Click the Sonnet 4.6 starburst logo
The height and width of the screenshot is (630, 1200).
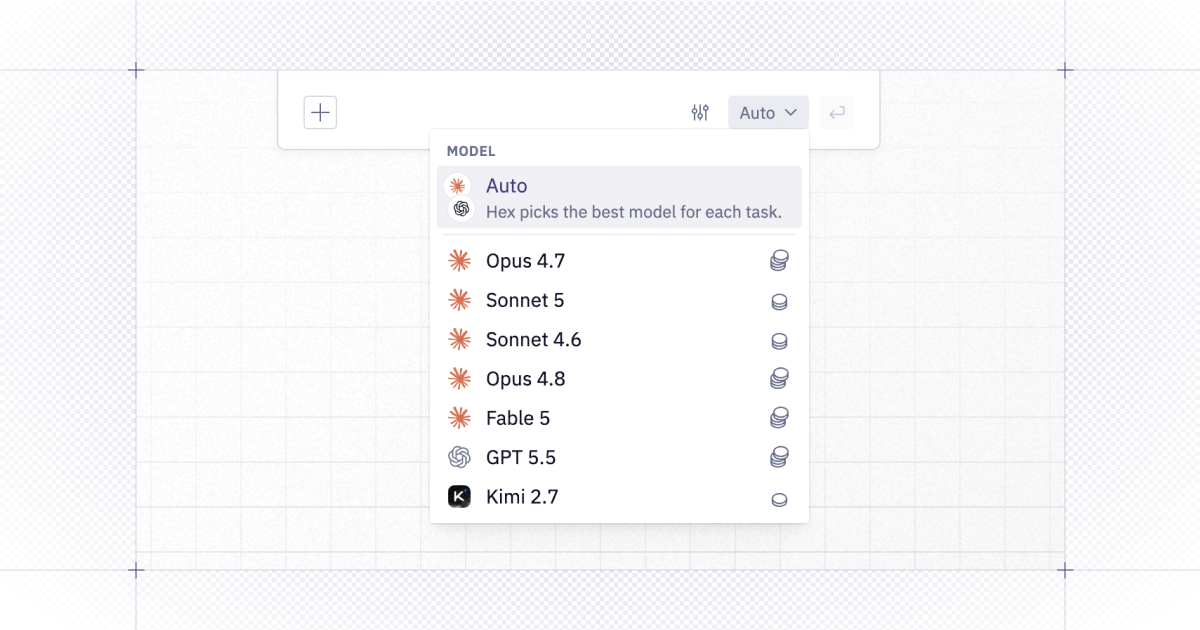click(x=459, y=340)
